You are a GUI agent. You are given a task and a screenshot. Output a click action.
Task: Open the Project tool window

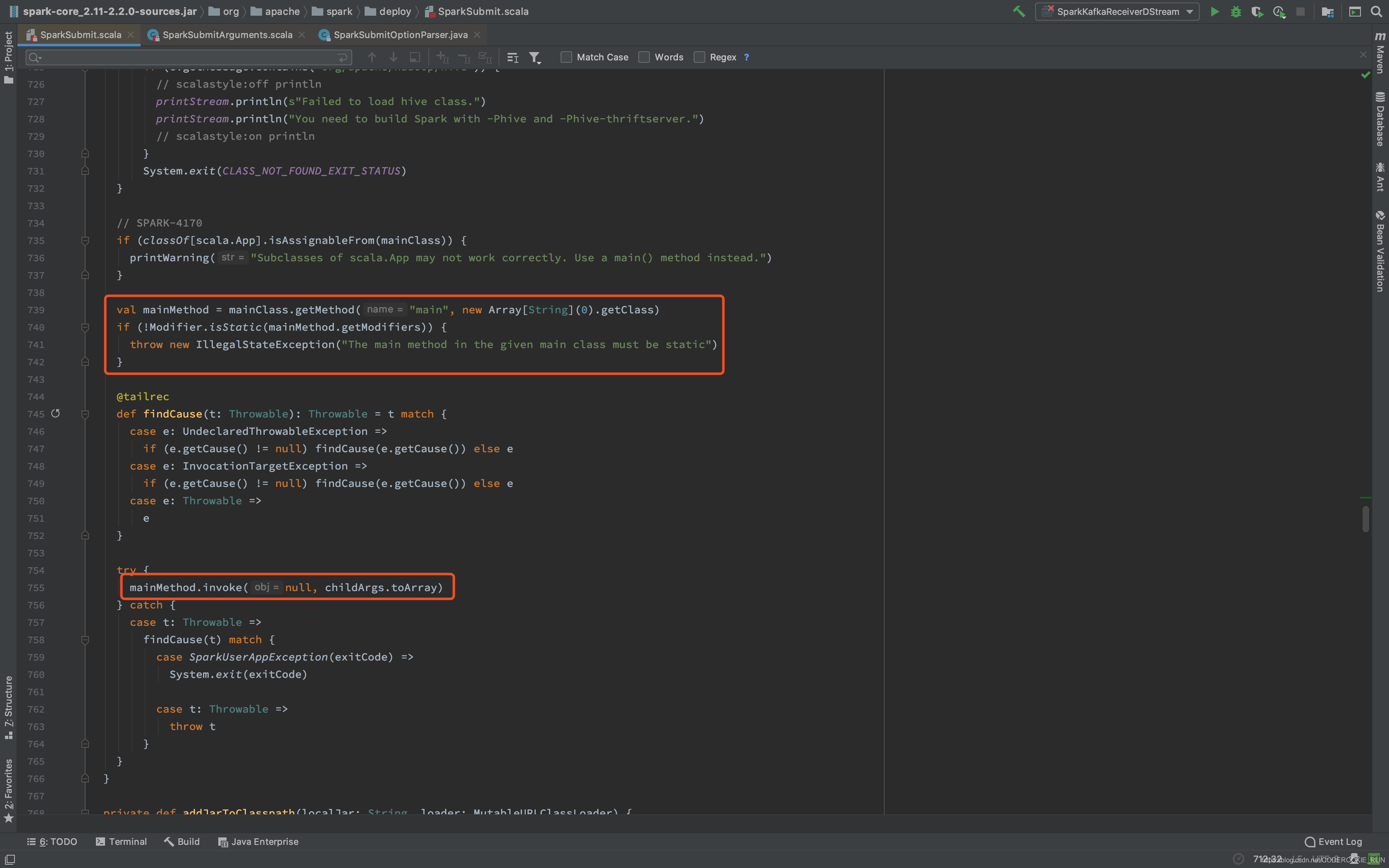tap(8, 57)
